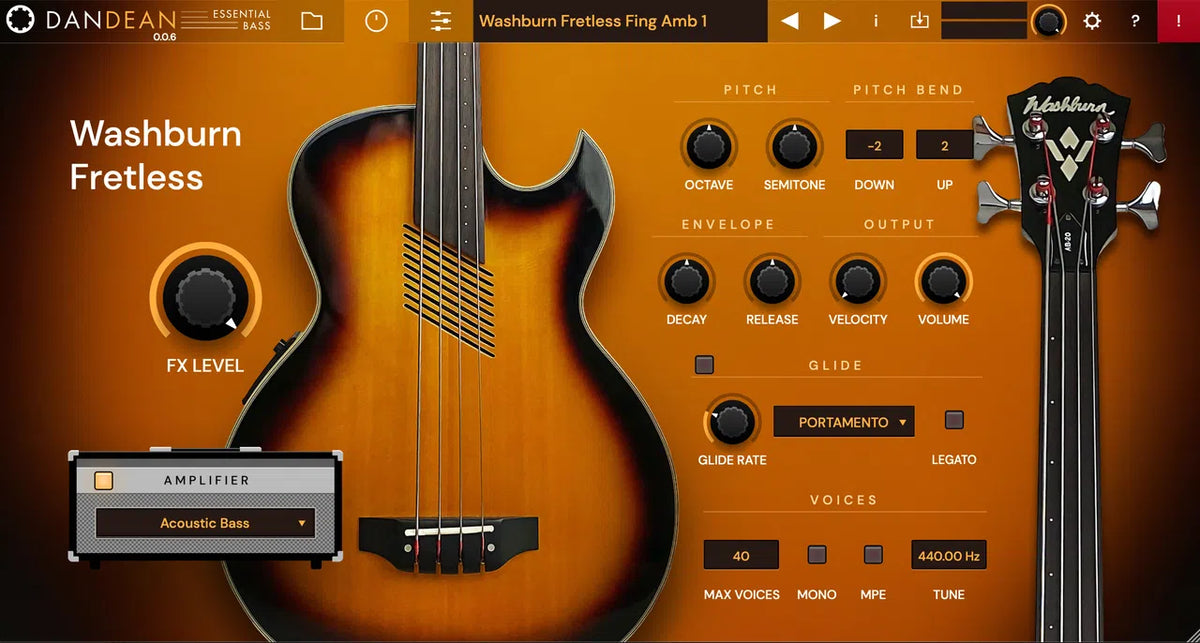Open the preset browser folder icon

(311, 20)
